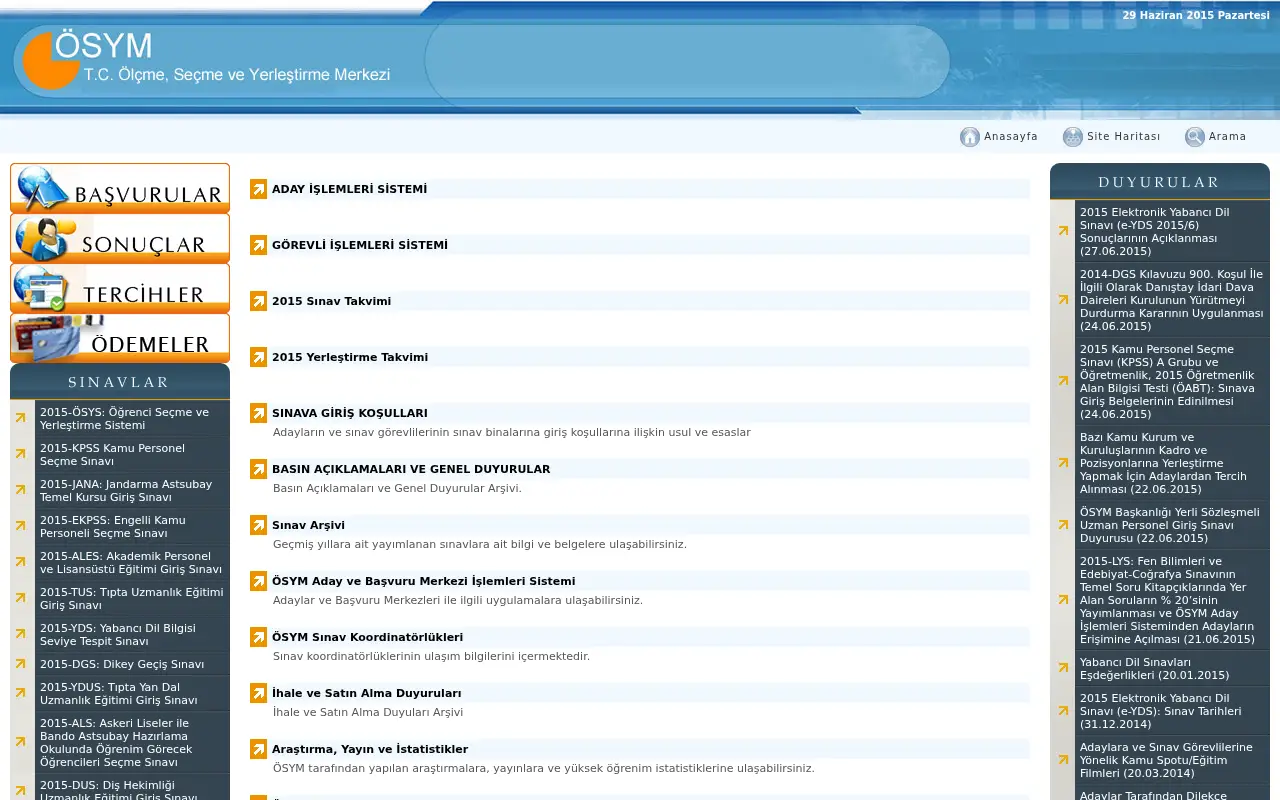Click arrow icon beside Yabancı Dil Sınavları Eşdeğerlikleri
1280x800 pixels.
pyautogui.click(x=1063, y=668)
